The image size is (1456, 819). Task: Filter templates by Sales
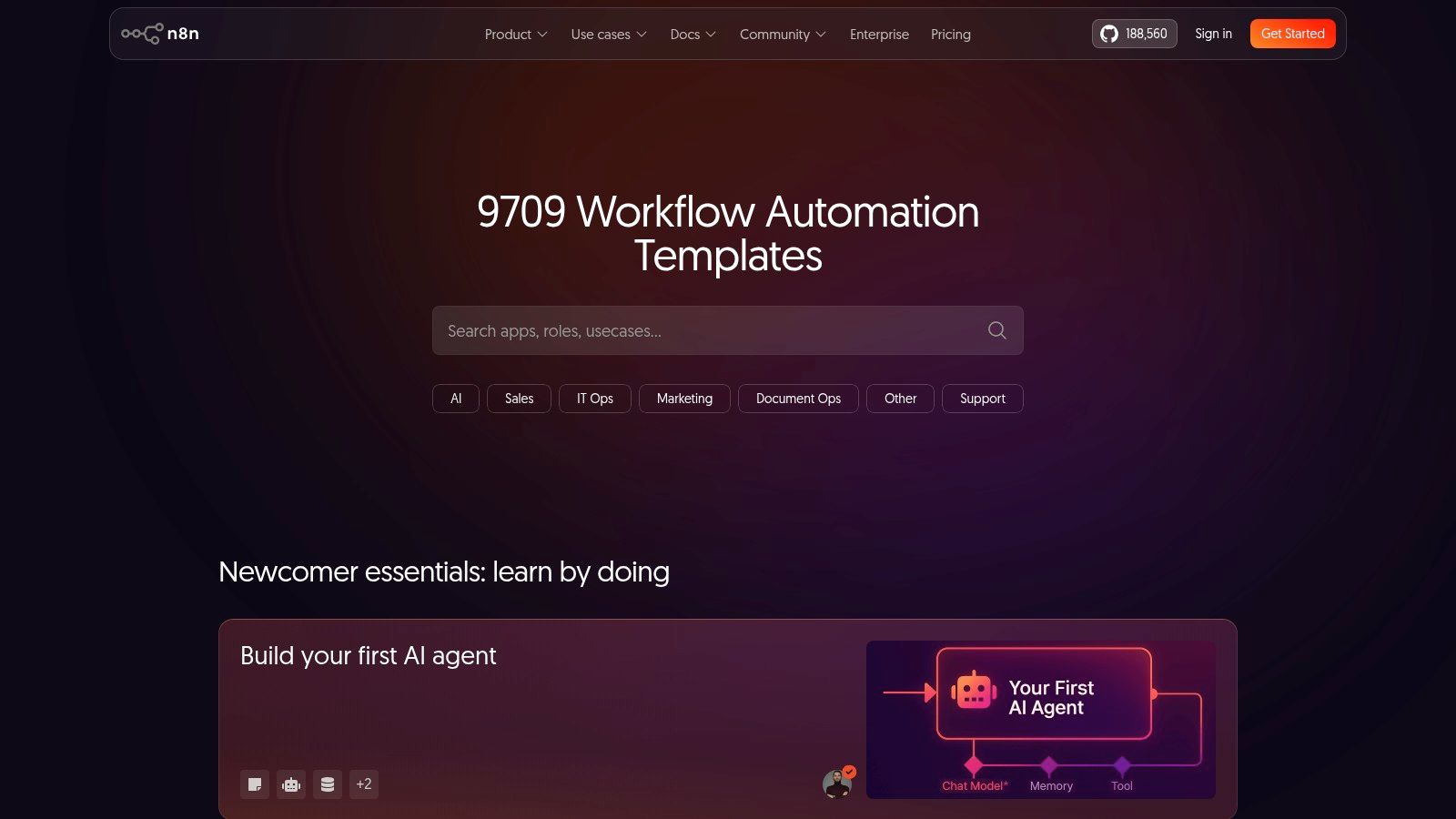[519, 399]
